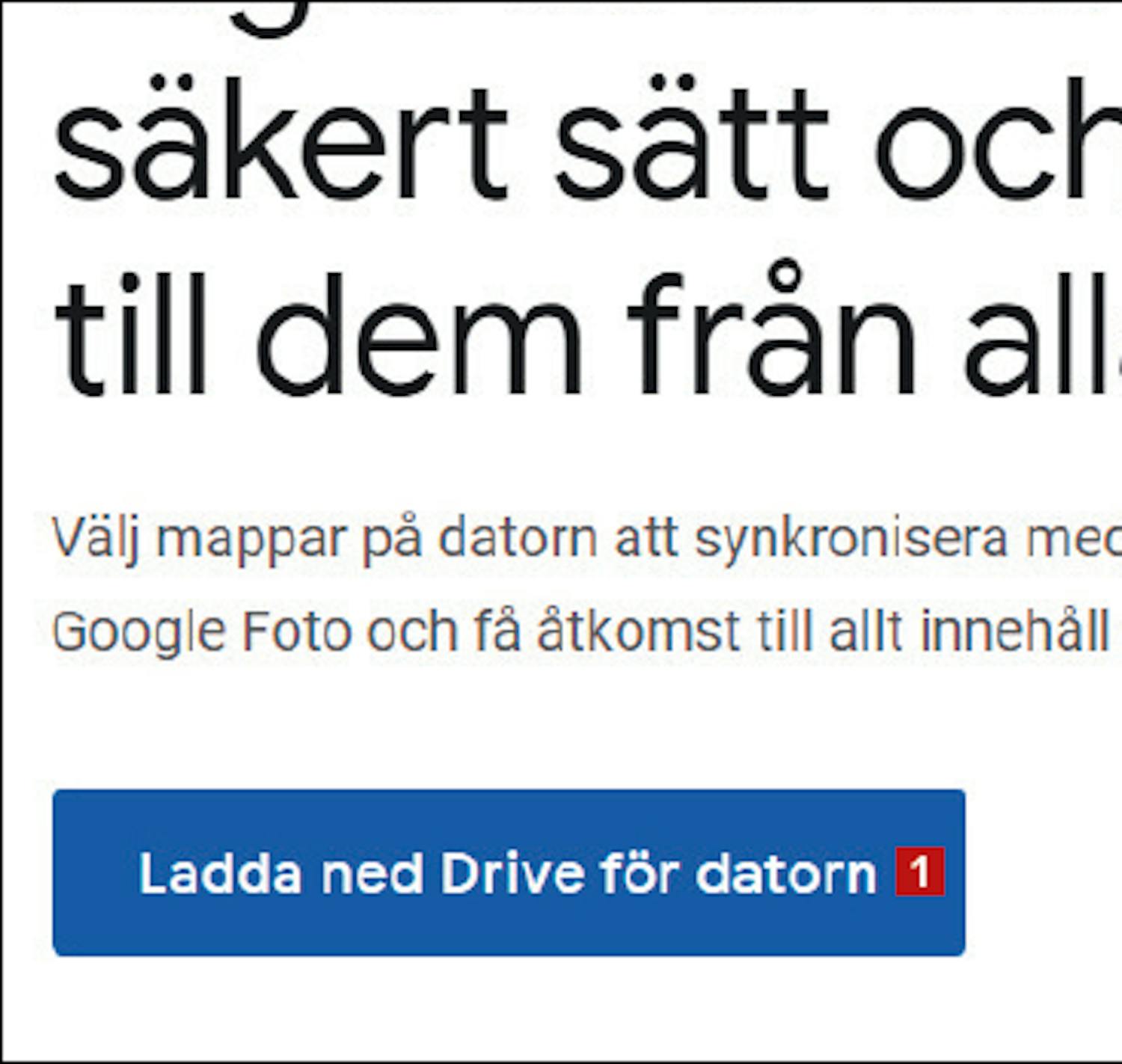This screenshot has height=1064, width=1122.
Task: Click the word datorn on the blue button
Action: 785,872
